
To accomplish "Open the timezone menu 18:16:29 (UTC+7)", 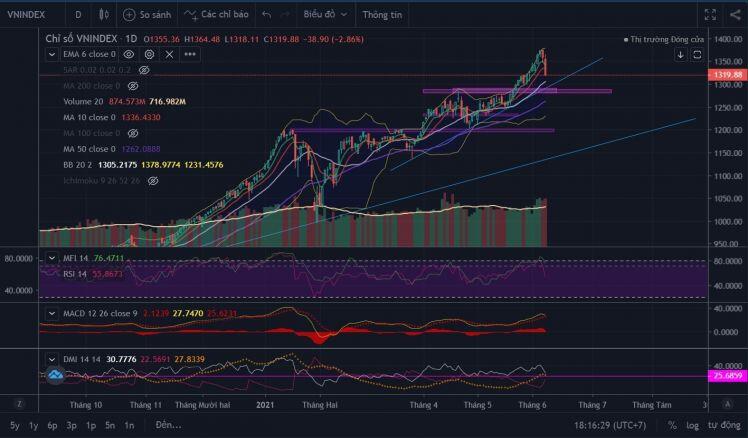I will [x=610, y=425].
